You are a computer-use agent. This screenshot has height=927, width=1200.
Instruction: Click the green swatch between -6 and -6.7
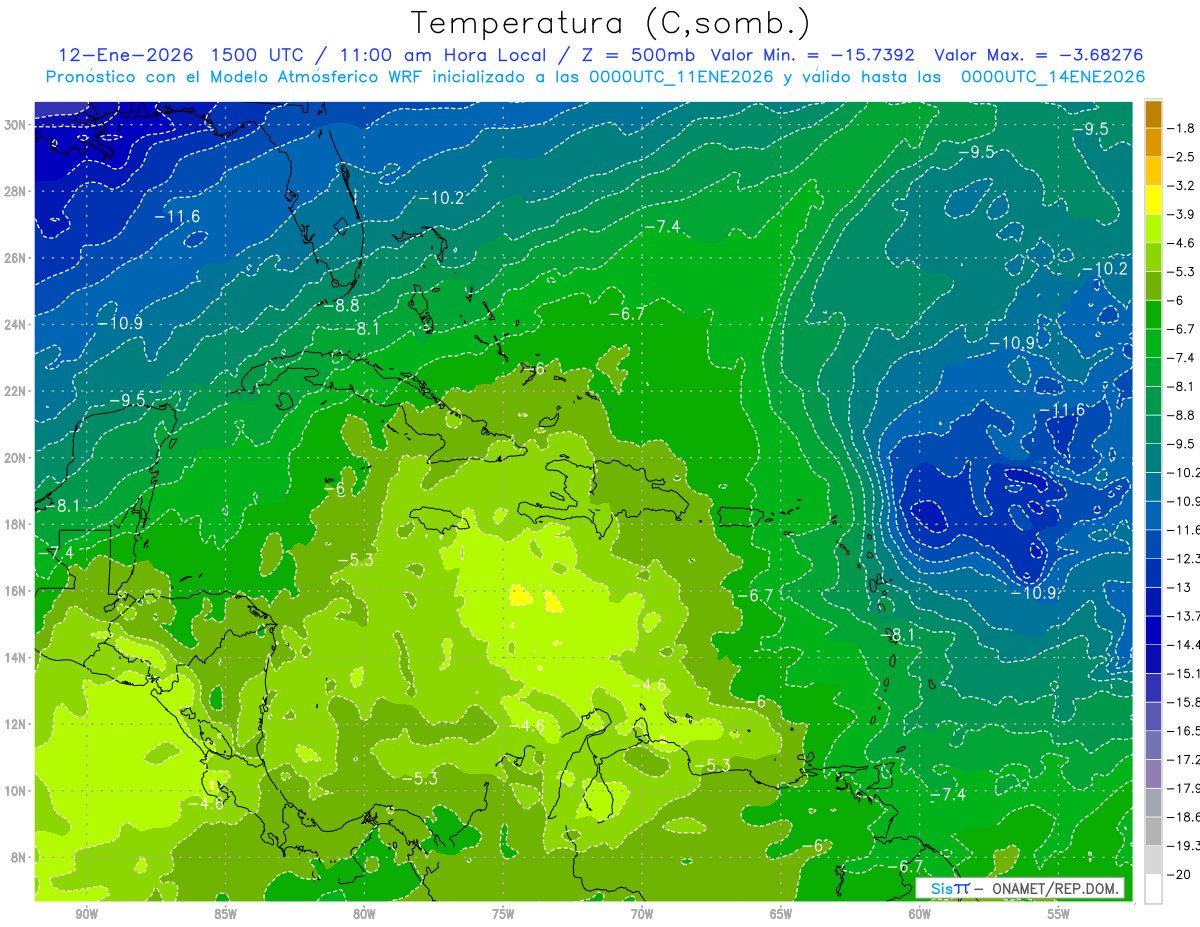click(1153, 315)
